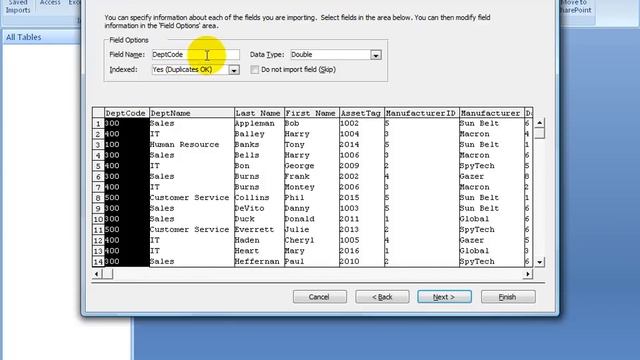Screen dimensions: 640x360
Task: Click the horizontal scrollbar thumb
Action: click(107, 274)
